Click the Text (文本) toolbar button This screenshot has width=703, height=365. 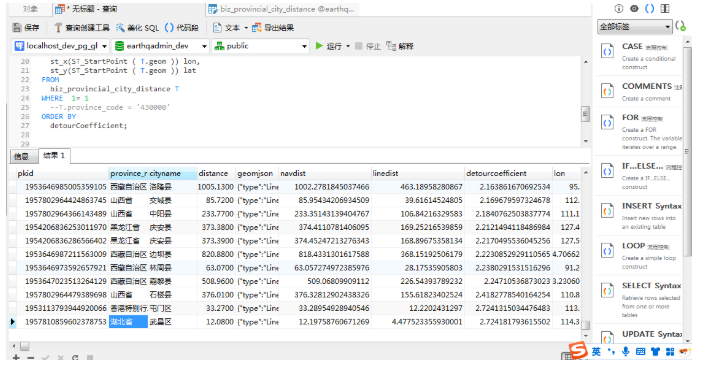[x=227, y=28]
